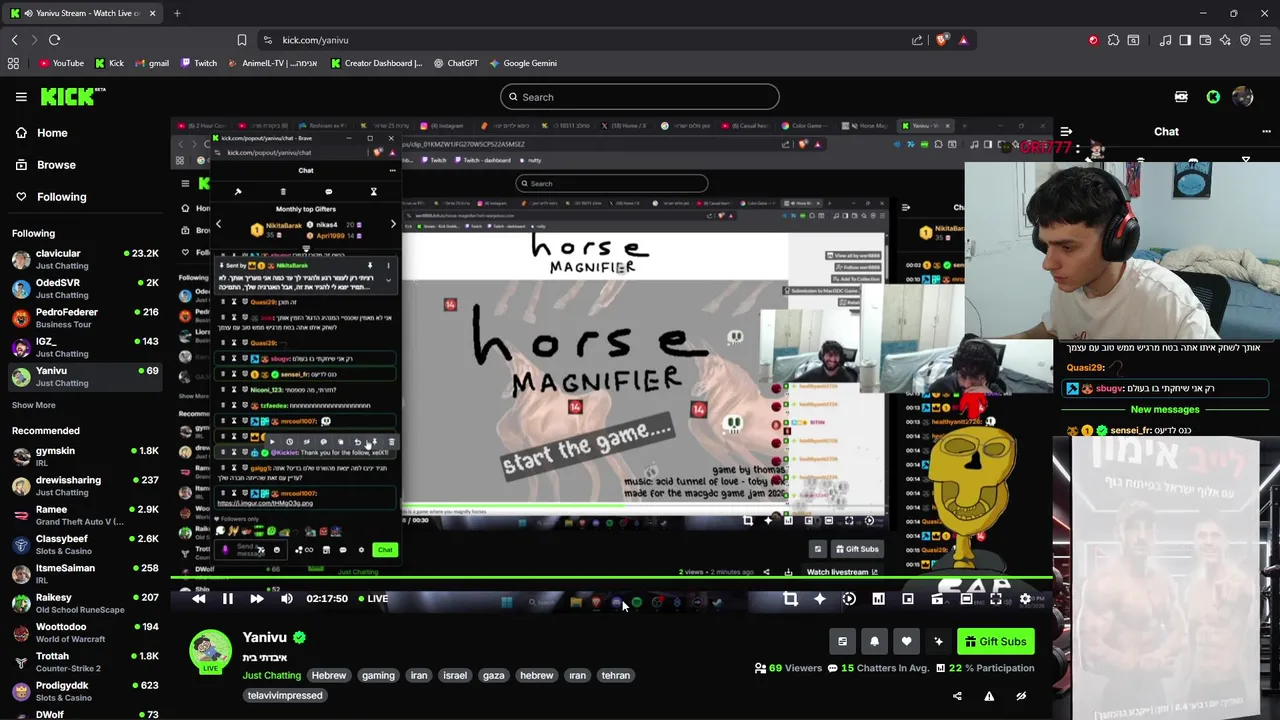Toggle notification bell for Yanivu

[874, 642]
